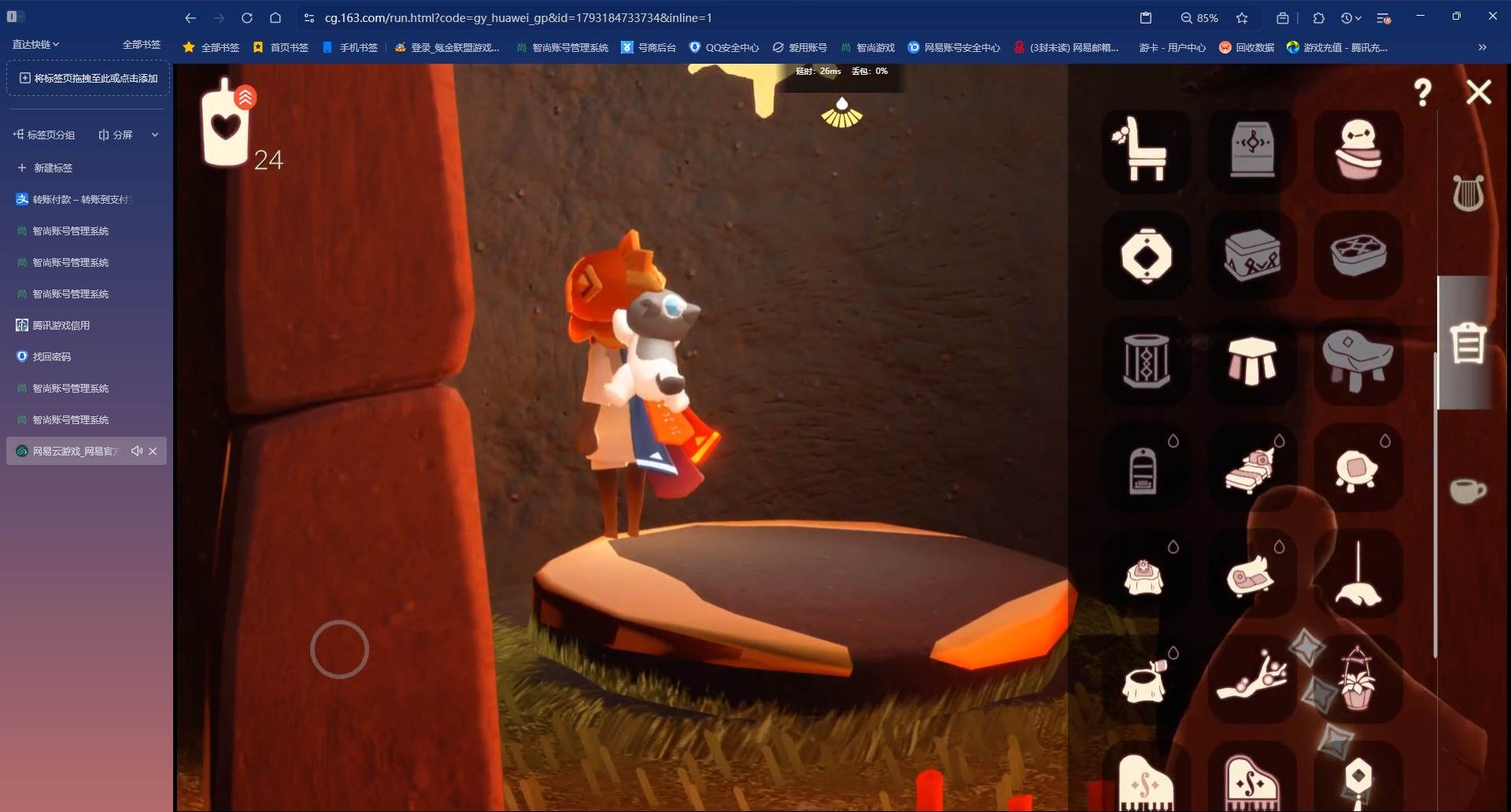Tap the winged light fan indicator
Screen dimensions: 1511x812
click(x=842, y=113)
